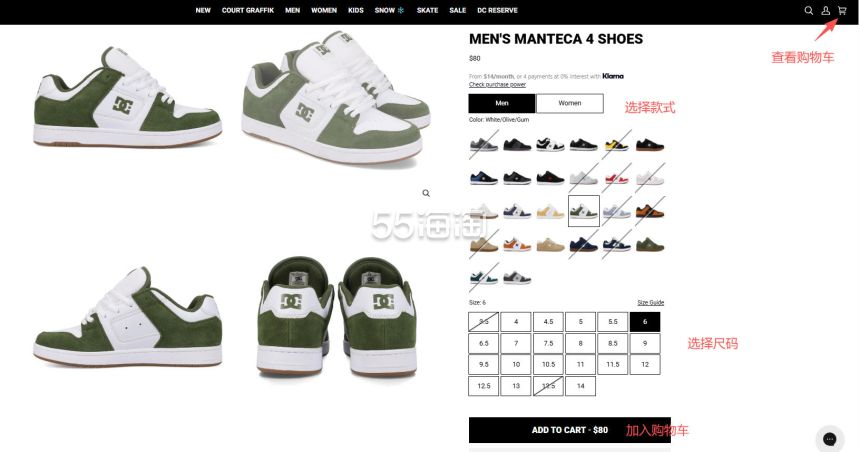Select the Men style option
859x452 pixels.
coord(502,103)
